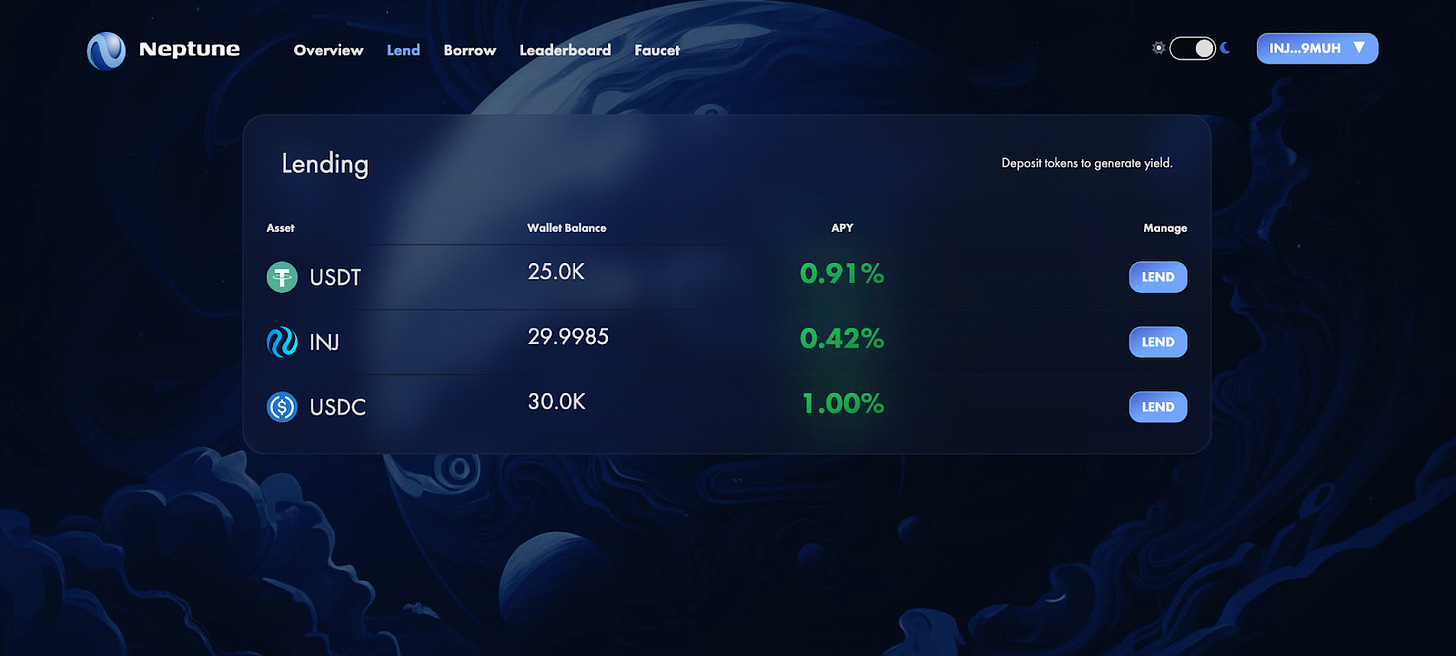1456x656 pixels.
Task: Click the Lending panel title
Action: (325, 164)
